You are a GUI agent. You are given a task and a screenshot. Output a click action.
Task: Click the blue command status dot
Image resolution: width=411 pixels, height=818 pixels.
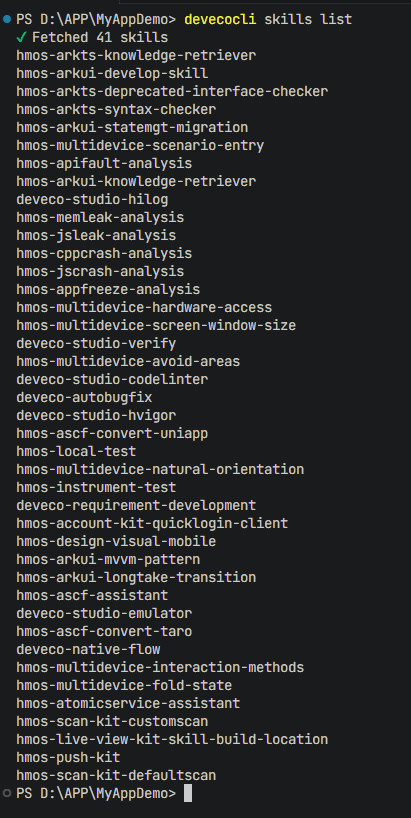tap(7, 19)
